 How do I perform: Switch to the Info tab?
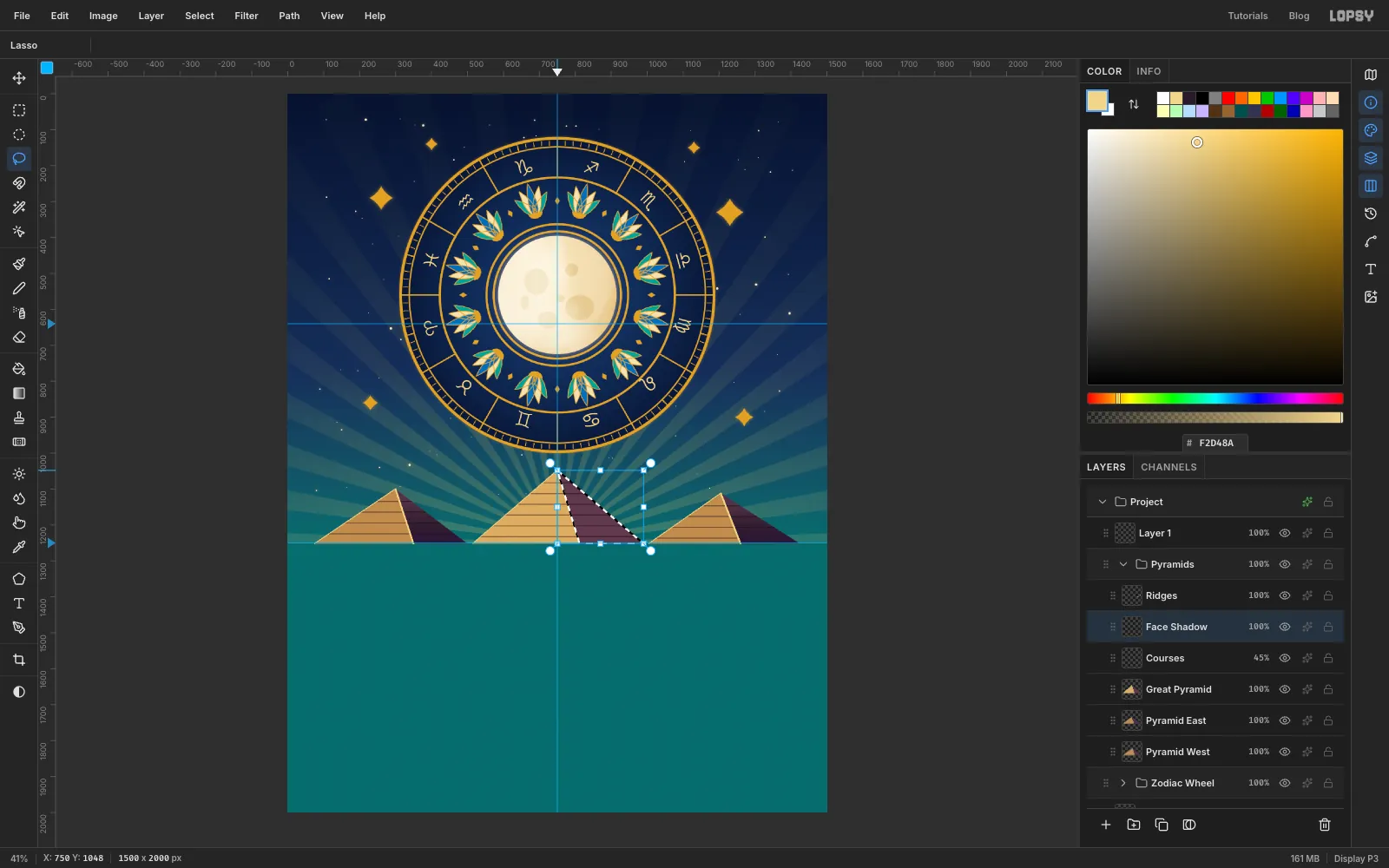(x=1149, y=71)
